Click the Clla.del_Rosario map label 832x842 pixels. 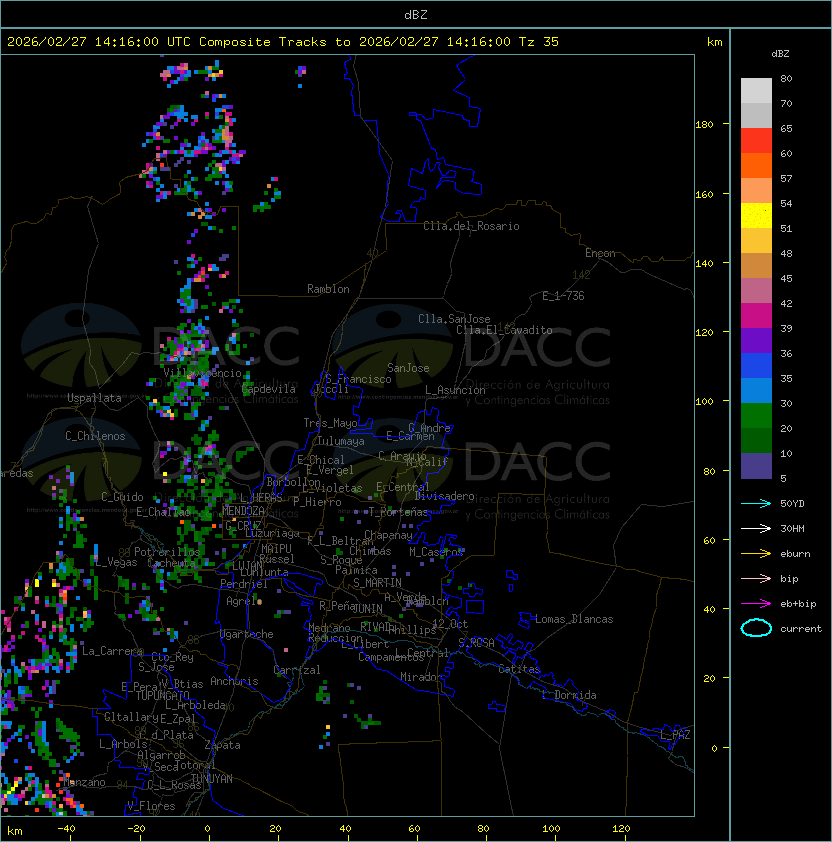[x=471, y=226]
